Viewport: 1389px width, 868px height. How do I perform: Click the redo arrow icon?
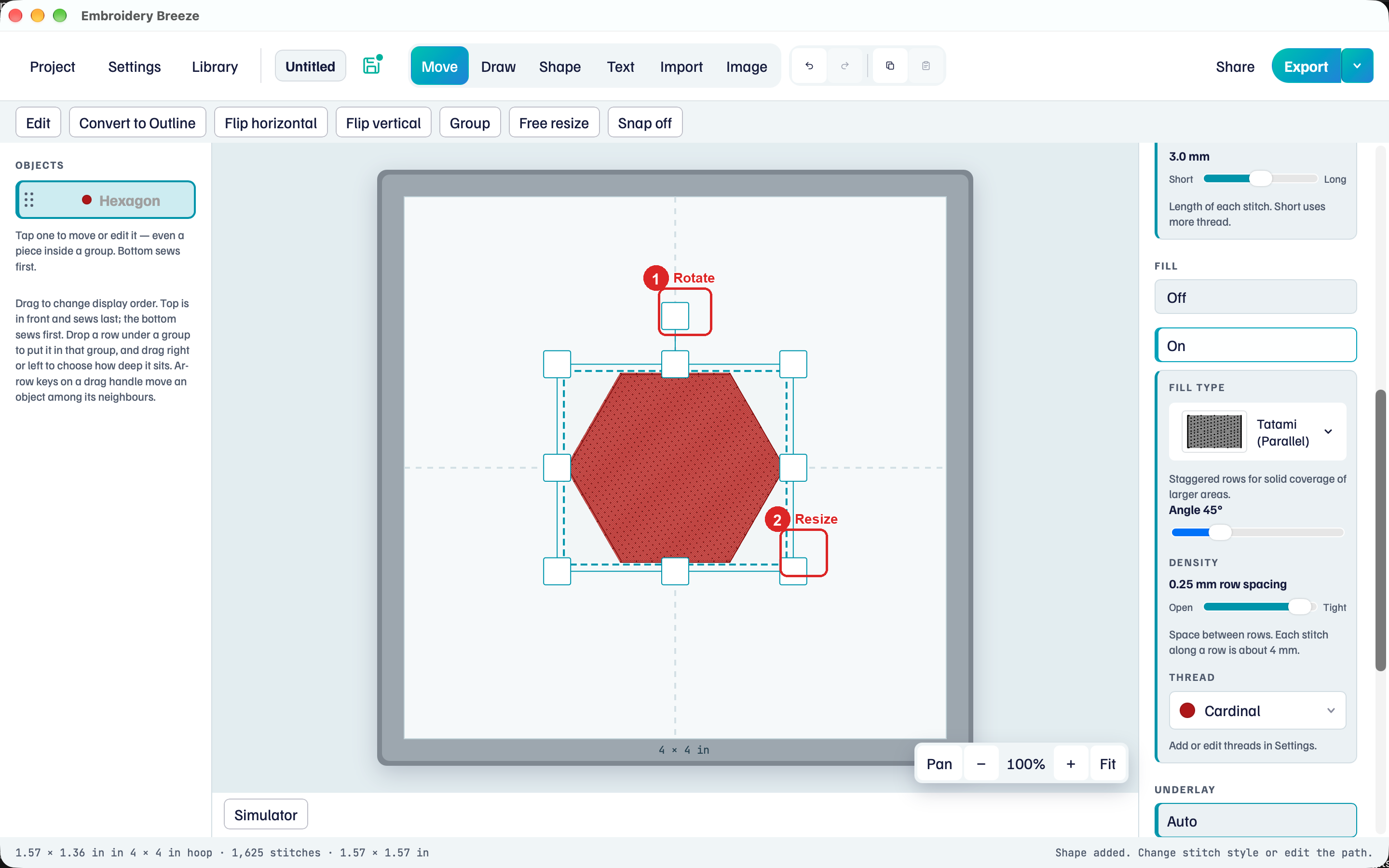[x=845, y=66]
